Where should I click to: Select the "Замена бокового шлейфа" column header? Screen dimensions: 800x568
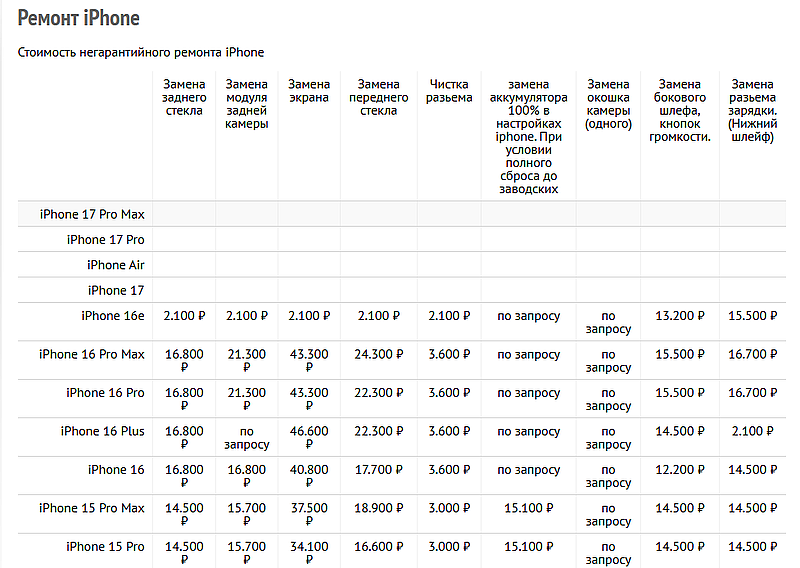pos(679,111)
